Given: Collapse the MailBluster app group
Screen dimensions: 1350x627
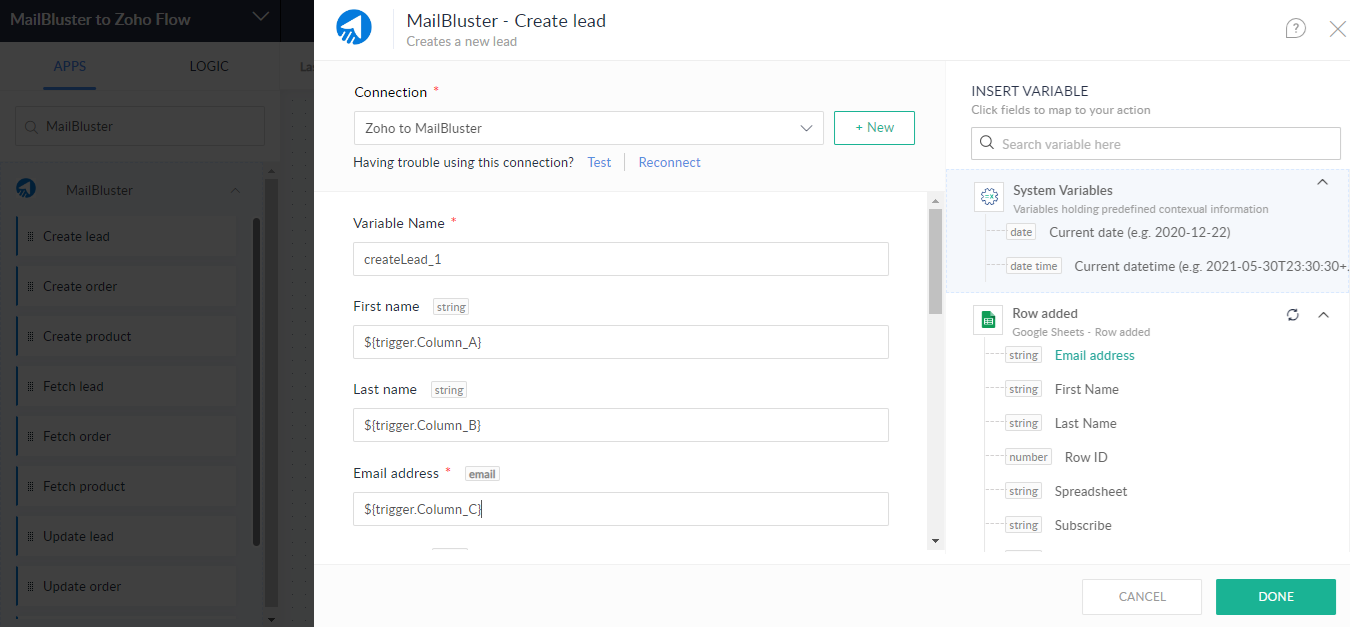Looking at the screenshot, I should pos(235,190).
